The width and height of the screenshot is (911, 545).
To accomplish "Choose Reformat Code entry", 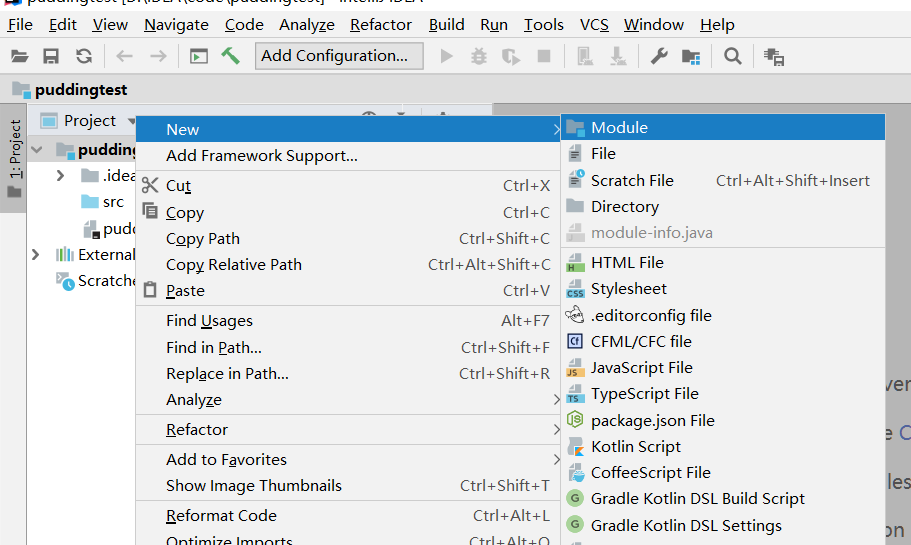I will [x=348, y=516].
